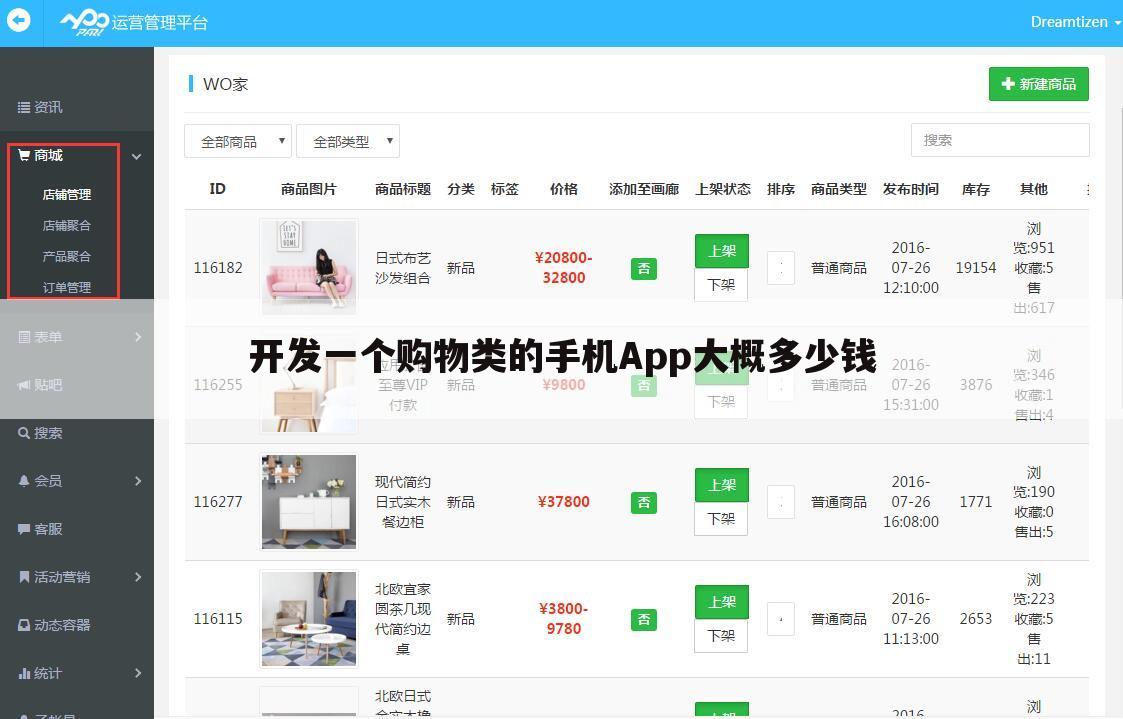Click 上架 for product 116115
Viewport: 1123px width, 719px height.
[x=721, y=602]
